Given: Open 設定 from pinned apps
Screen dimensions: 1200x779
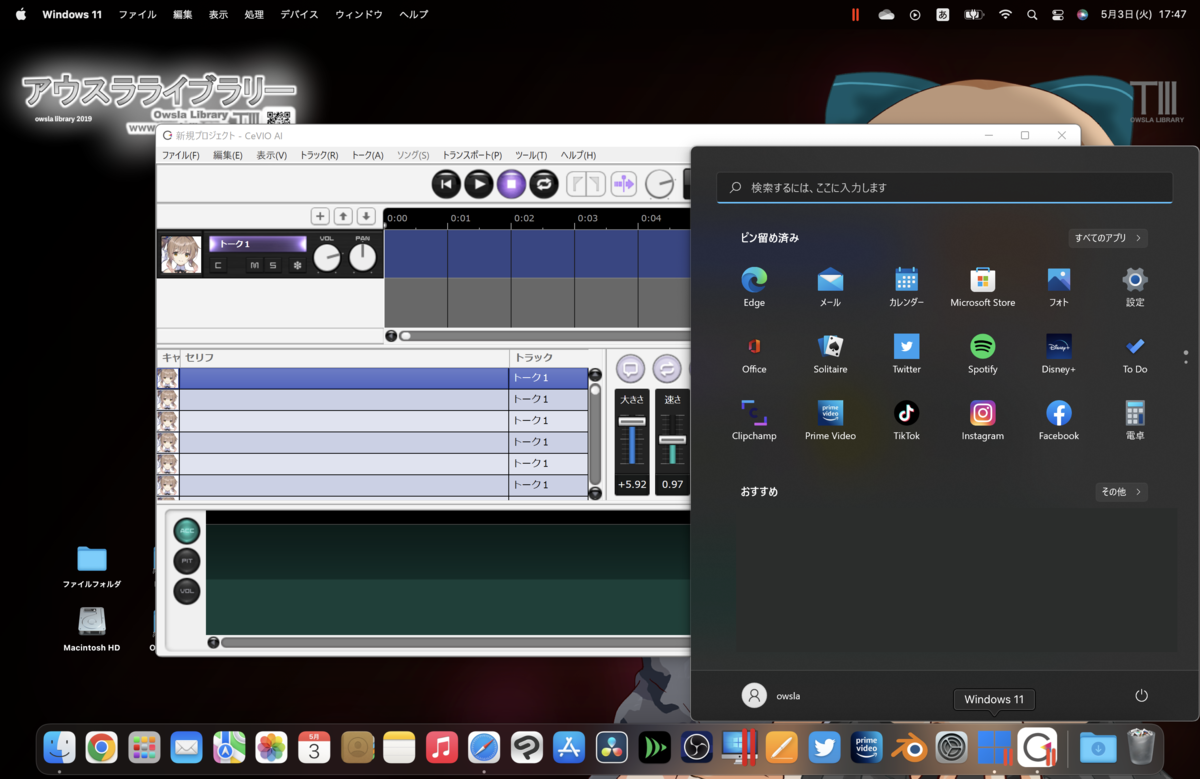Looking at the screenshot, I should (x=1135, y=286).
